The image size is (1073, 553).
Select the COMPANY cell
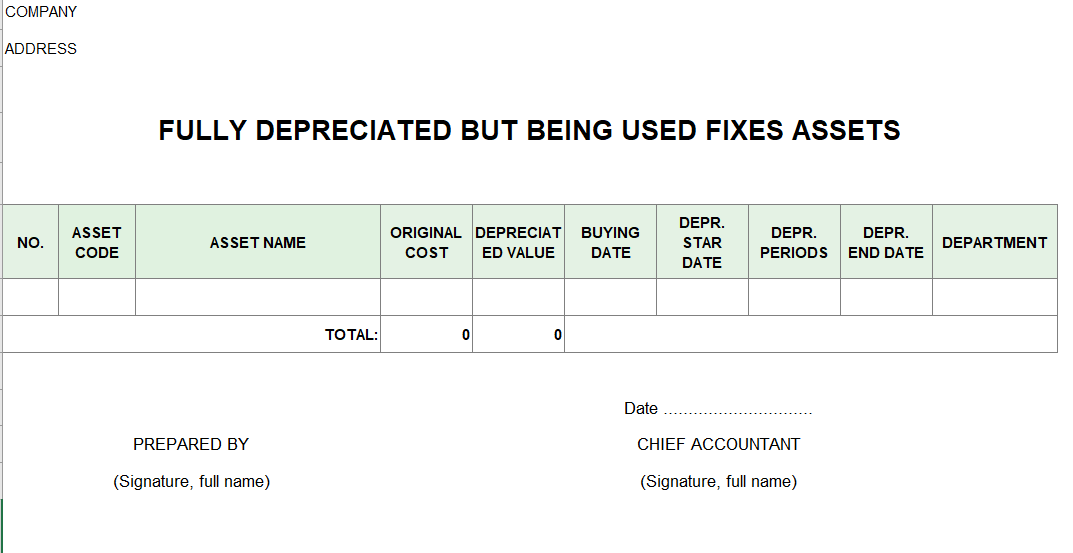41,12
